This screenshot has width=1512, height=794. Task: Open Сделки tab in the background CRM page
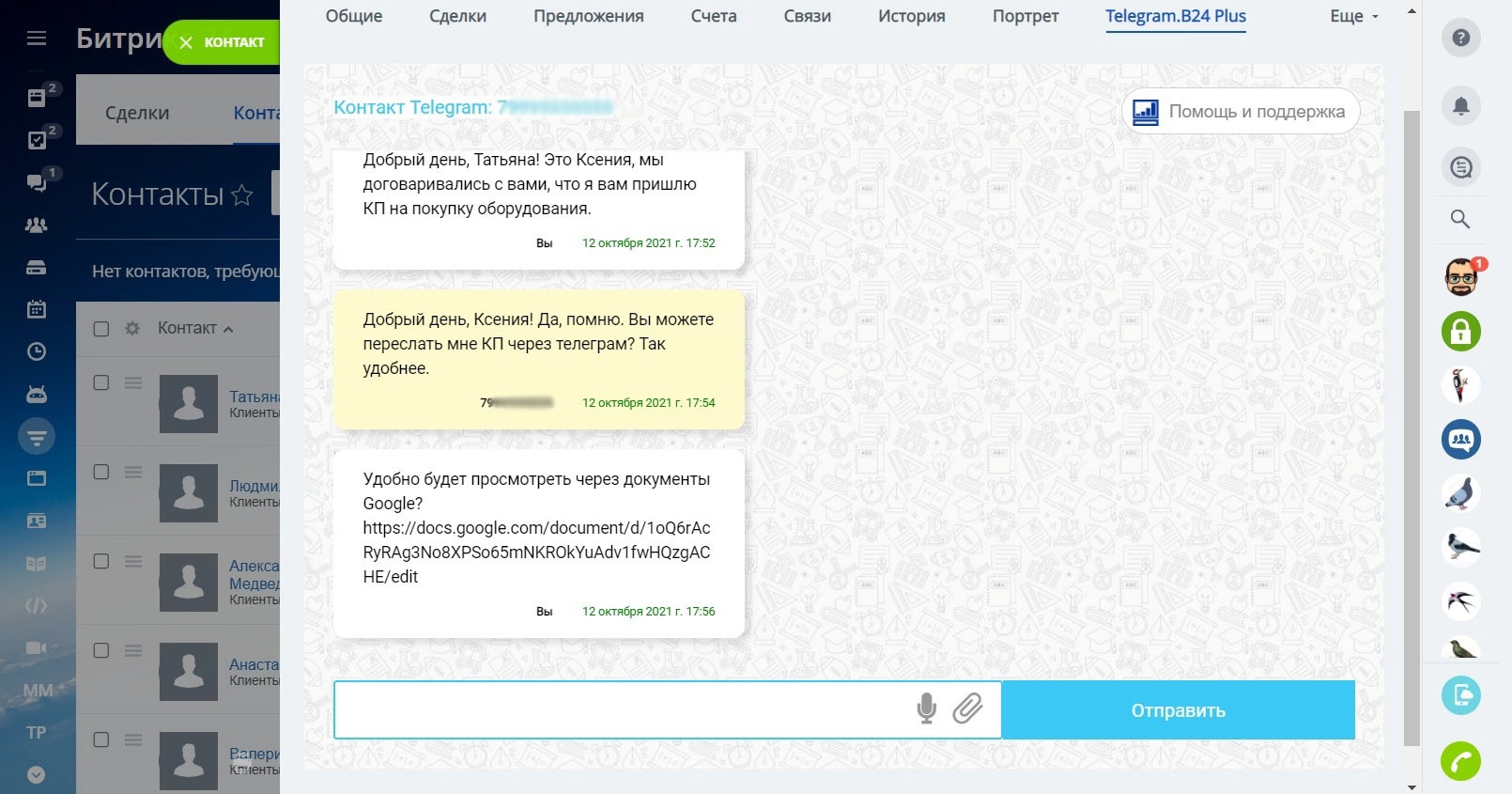137,113
